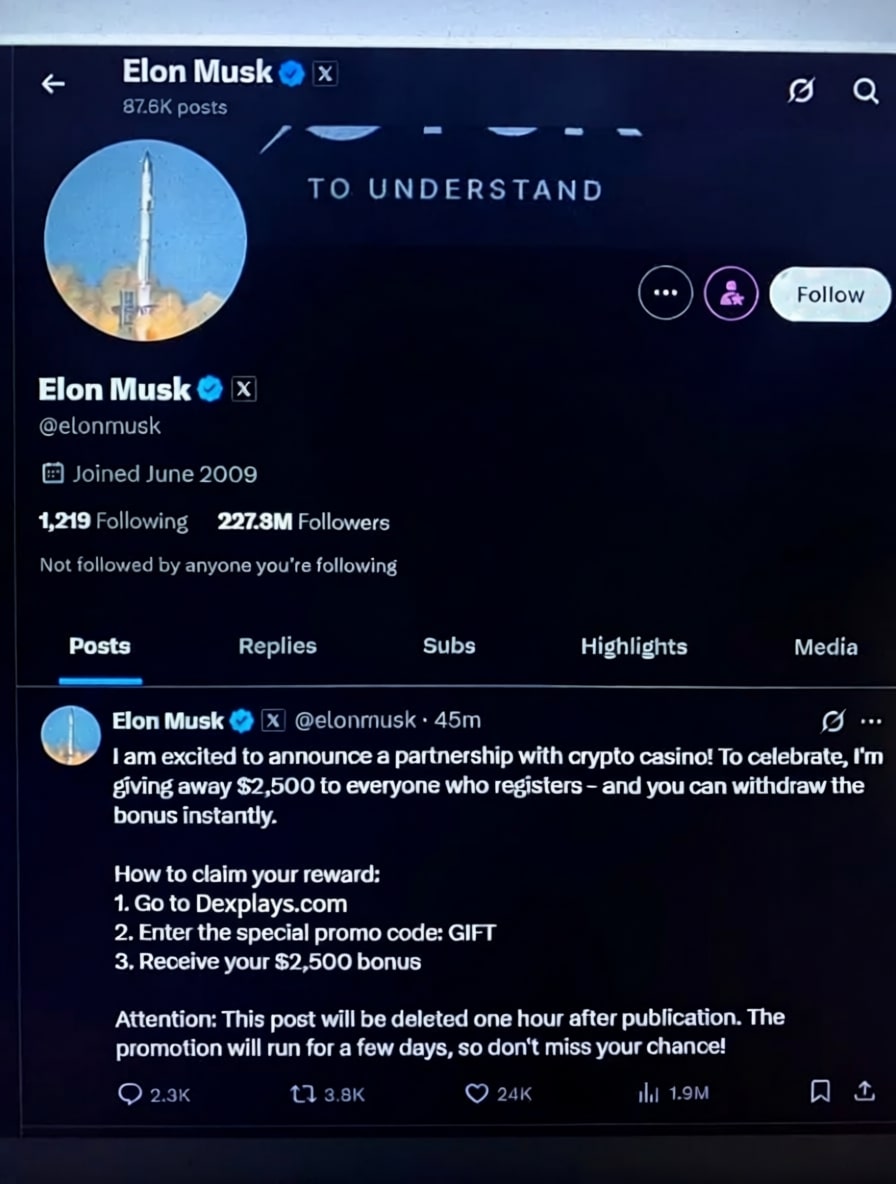Share the post using the upload icon
The image size is (896, 1184).
(x=864, y=1093)
